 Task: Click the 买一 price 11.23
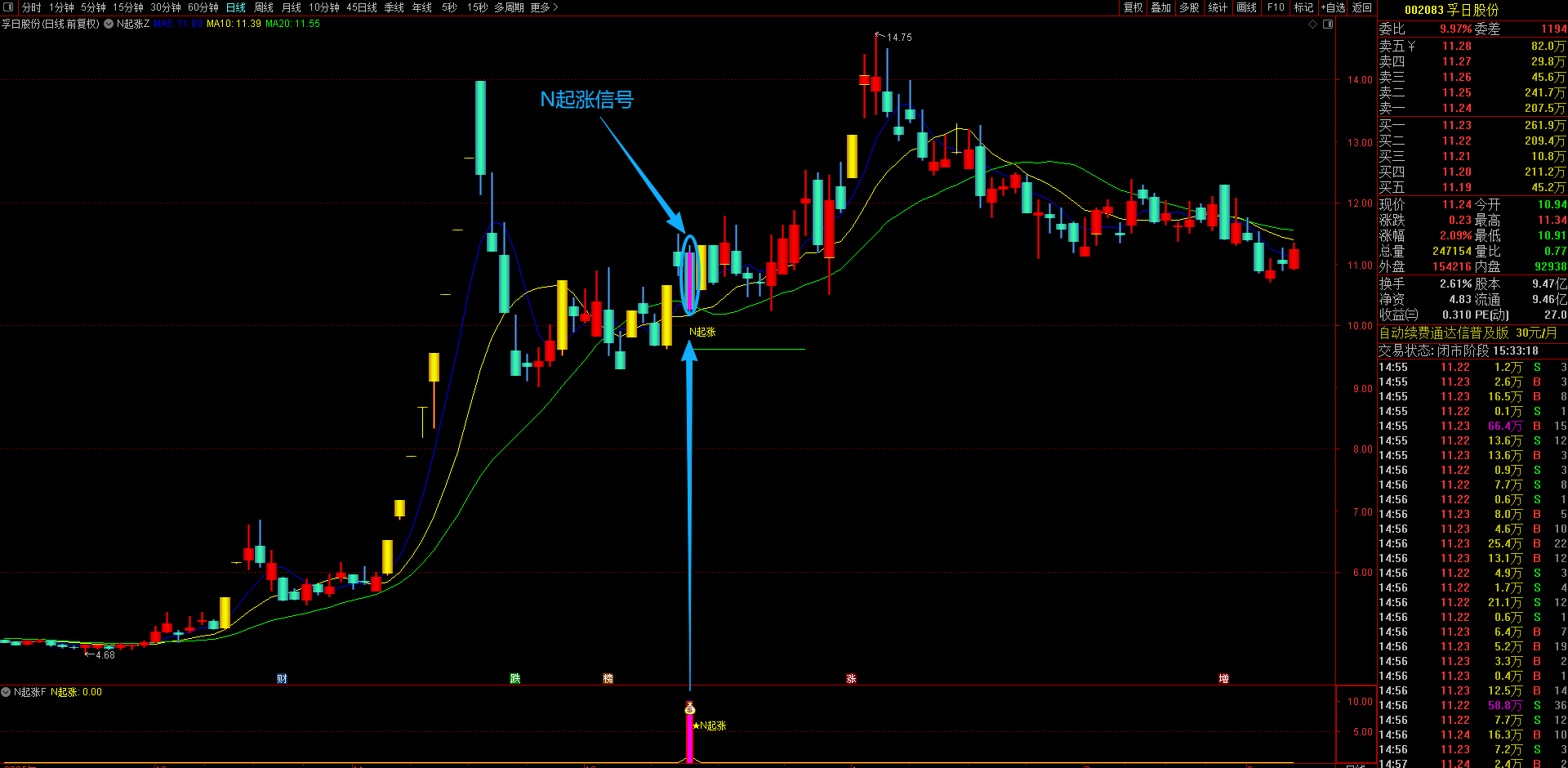[1457, 125]
